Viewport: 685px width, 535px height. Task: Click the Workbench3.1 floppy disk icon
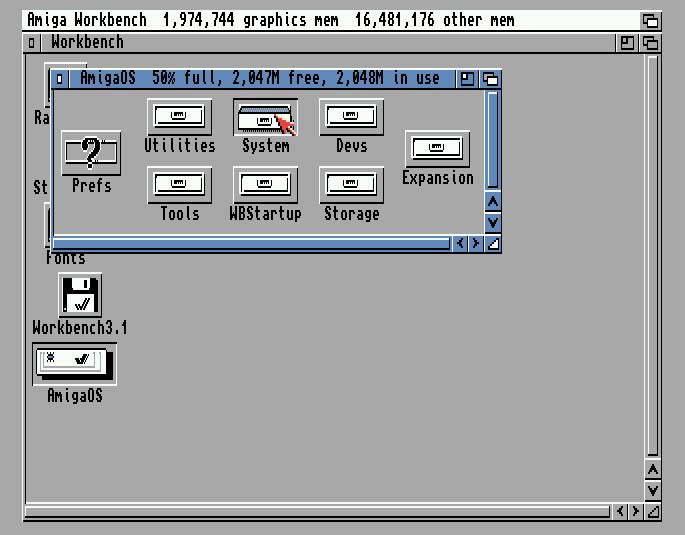(x=80, y=296)
